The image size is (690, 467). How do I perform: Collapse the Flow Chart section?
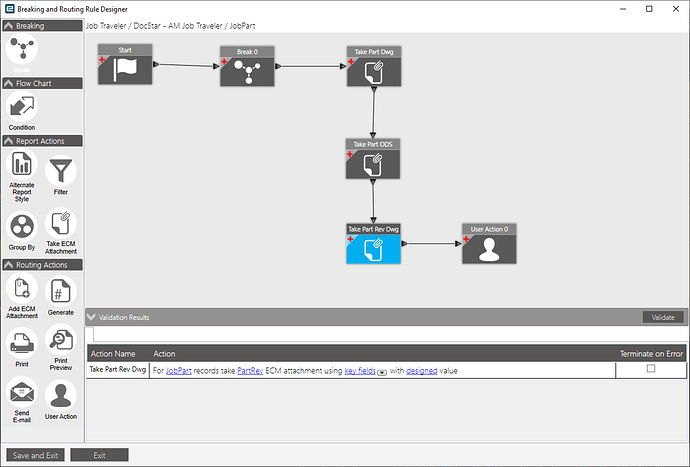tap(8, 83)
